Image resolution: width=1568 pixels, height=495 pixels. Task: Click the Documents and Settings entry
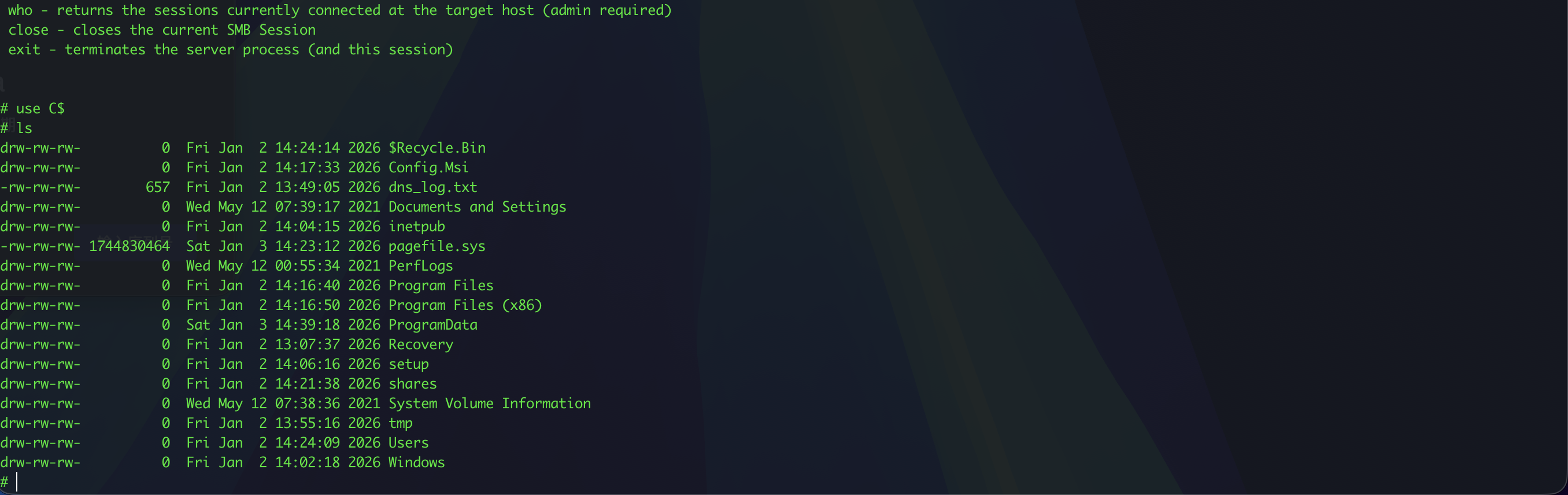point(476,207)
